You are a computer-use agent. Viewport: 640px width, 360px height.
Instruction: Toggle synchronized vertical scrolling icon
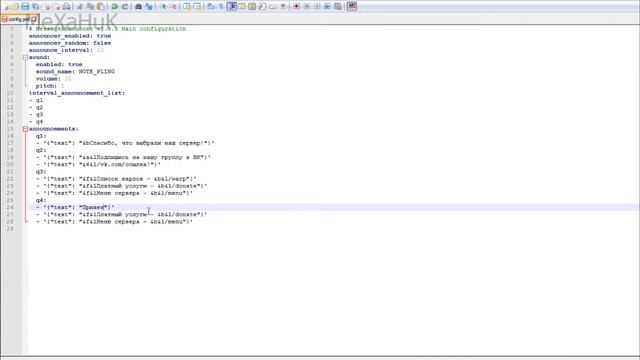tap(187, 7)
